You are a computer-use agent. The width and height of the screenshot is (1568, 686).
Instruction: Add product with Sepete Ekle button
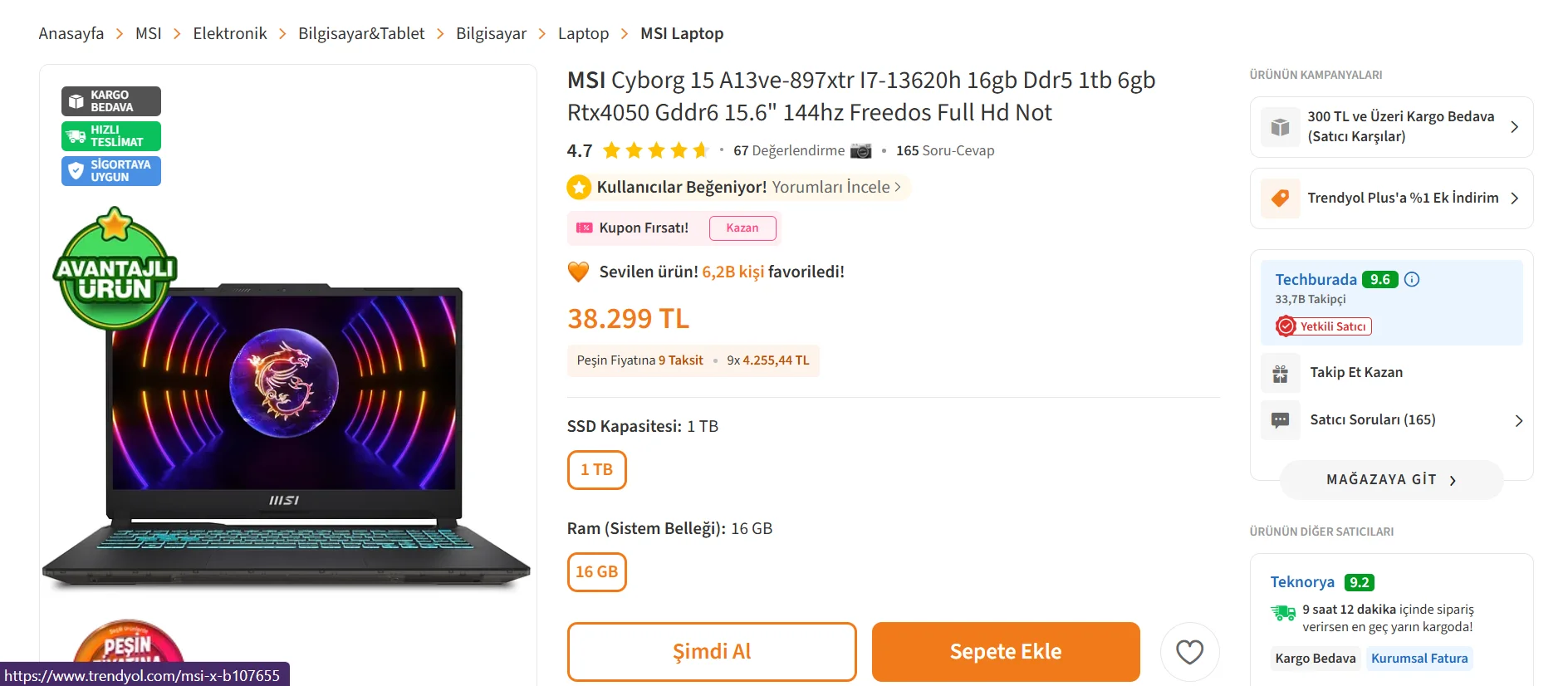click(1006, 652)
